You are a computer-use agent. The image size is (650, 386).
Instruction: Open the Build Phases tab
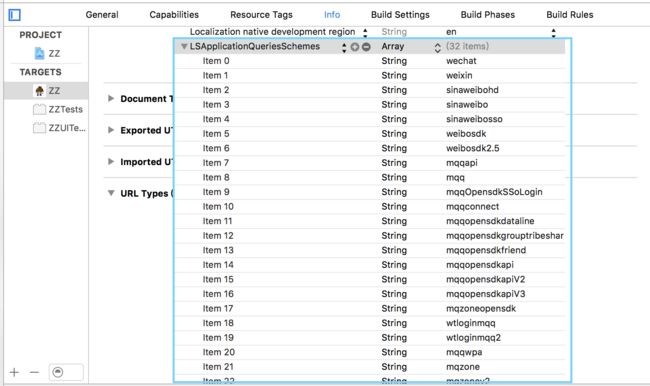[x=488, y=15]
